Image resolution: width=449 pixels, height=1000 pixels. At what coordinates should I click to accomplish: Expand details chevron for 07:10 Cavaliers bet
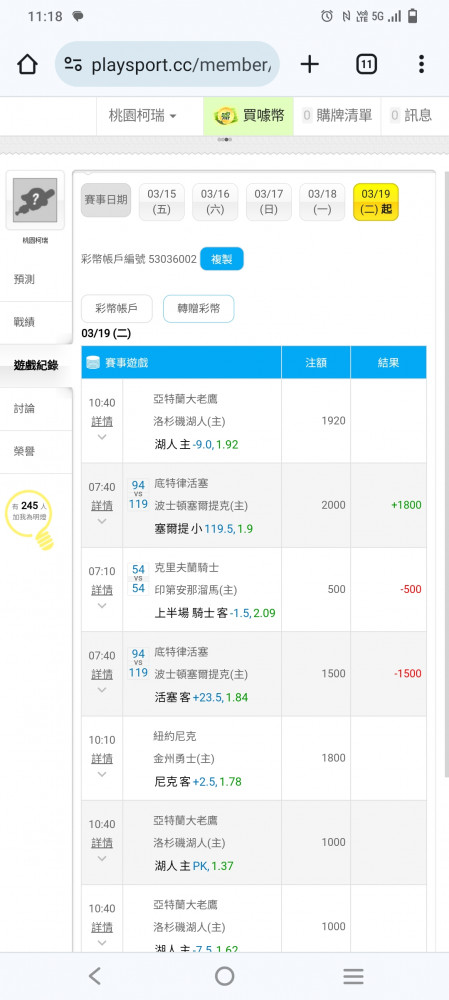tap(102, 605)
